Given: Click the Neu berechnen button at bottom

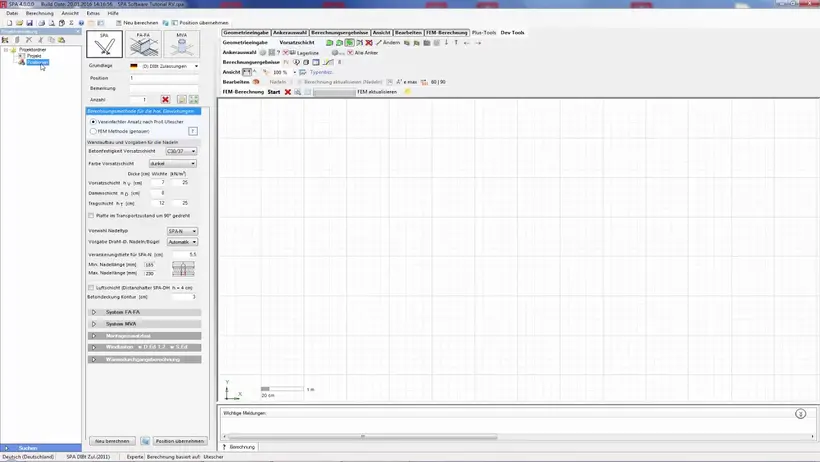Looking at the screenshot, I should click(112, 441).
